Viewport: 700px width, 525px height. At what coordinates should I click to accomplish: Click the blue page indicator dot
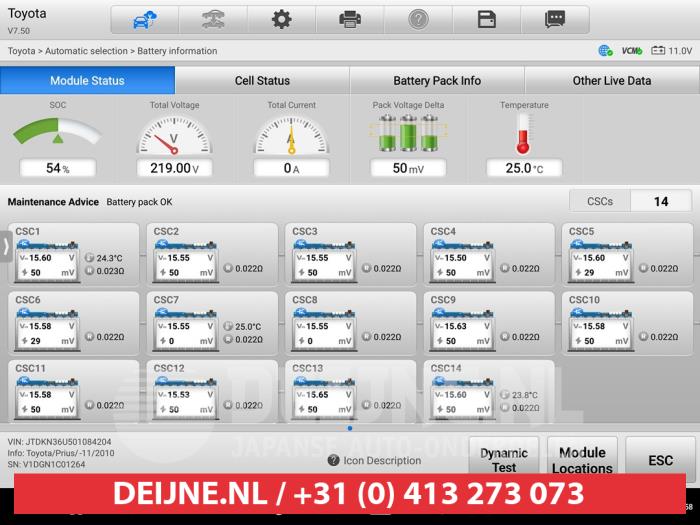tap(350, 428)
